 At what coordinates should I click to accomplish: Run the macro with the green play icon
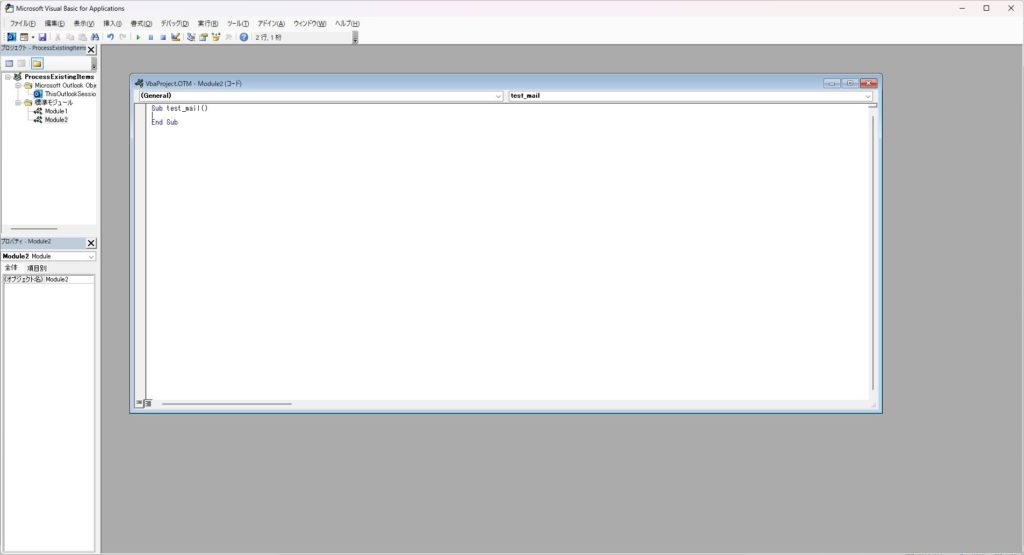tap(138, 37)
